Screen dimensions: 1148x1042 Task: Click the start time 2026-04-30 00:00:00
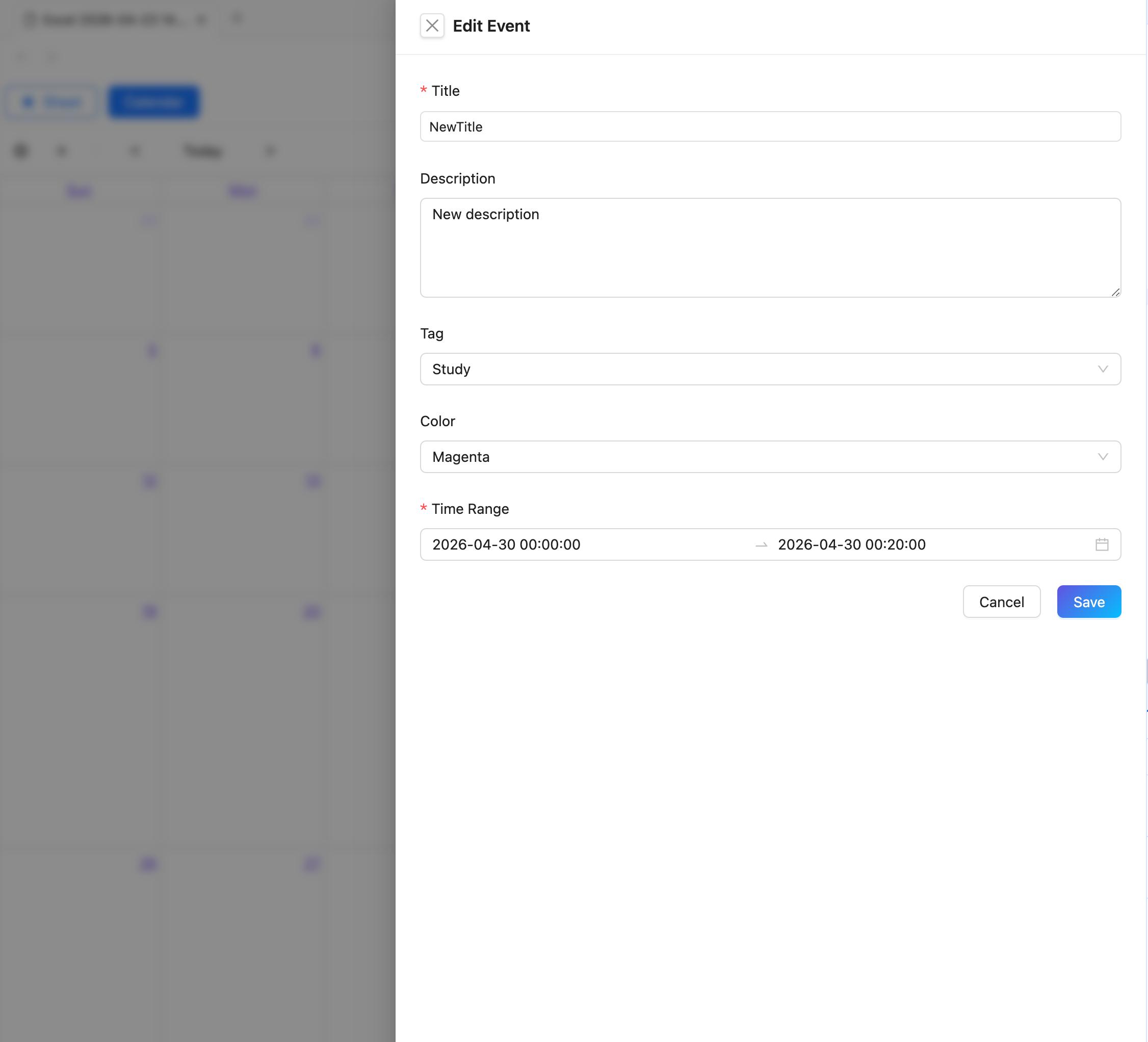tap(506, 544)
